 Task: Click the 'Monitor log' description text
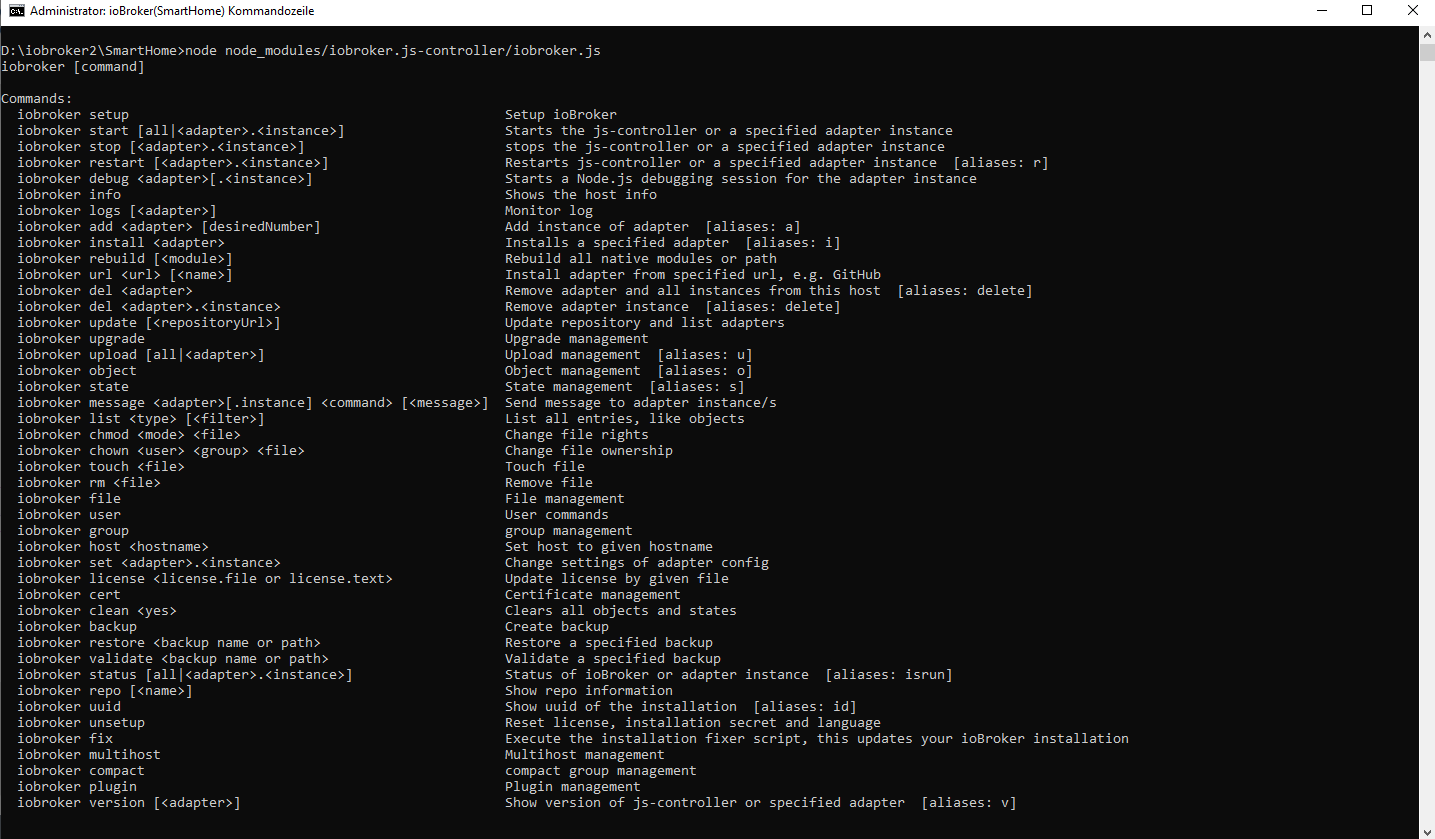[548, 211]
